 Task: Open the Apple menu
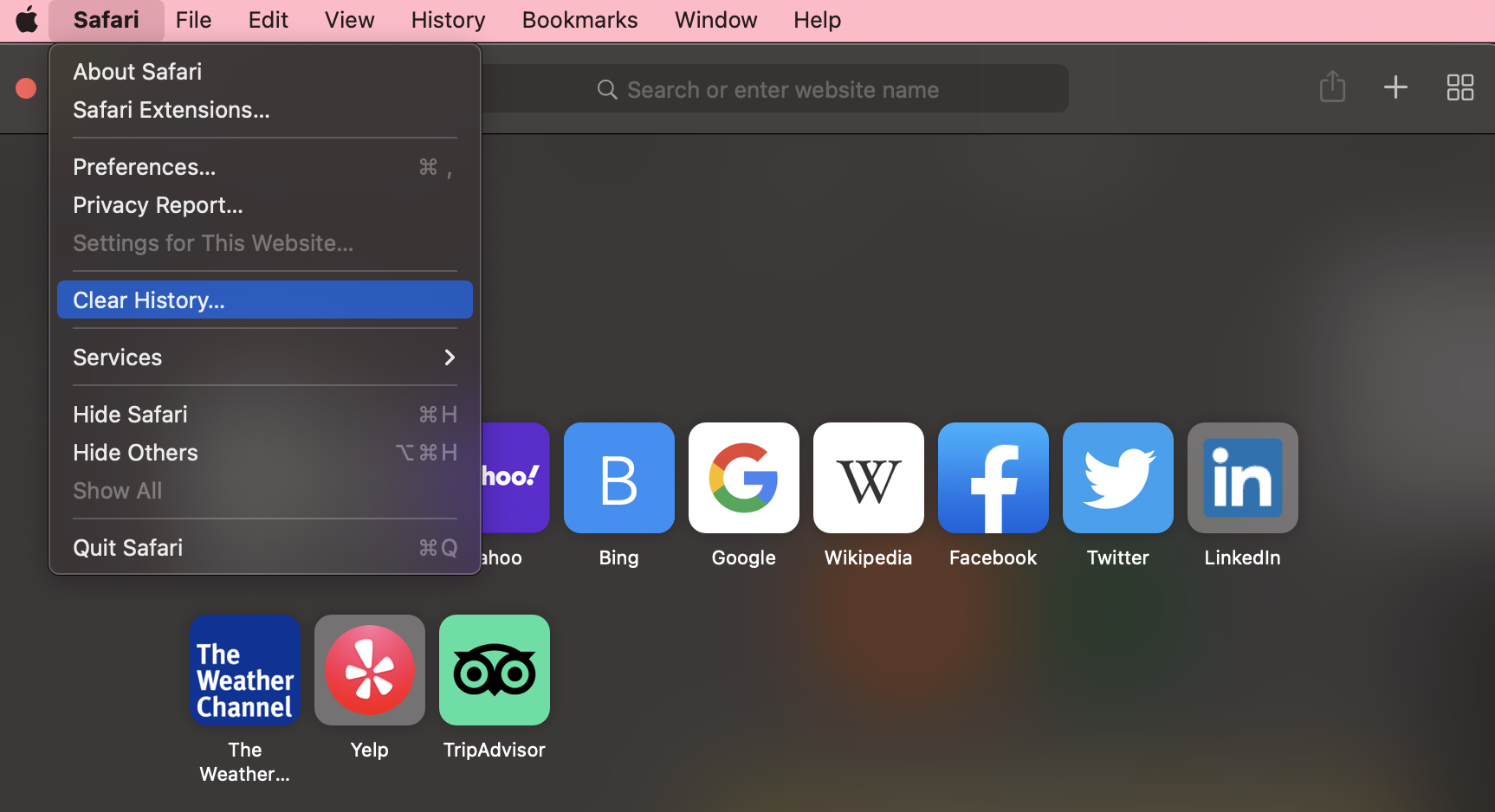(x=27, y=19)
